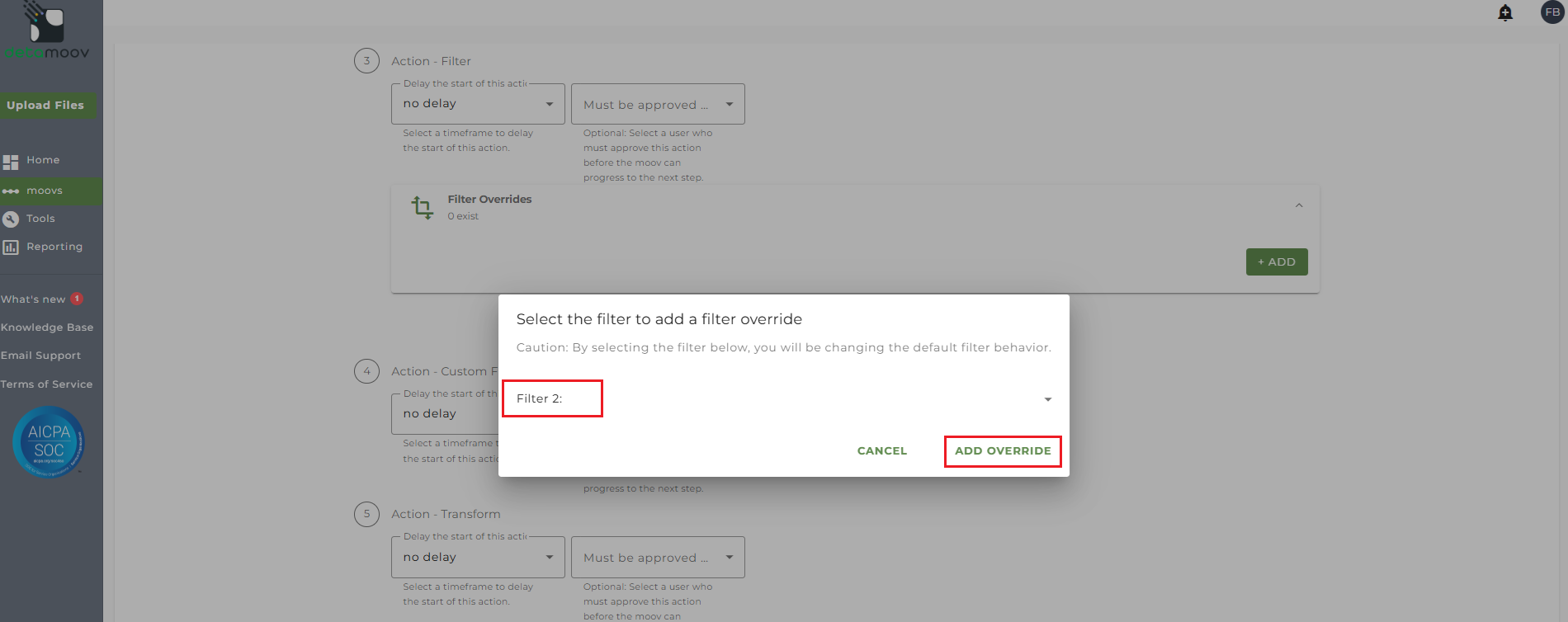Click the AICPA SOC badge
The image size is (1568, 622).
click(x=49, y=442)
